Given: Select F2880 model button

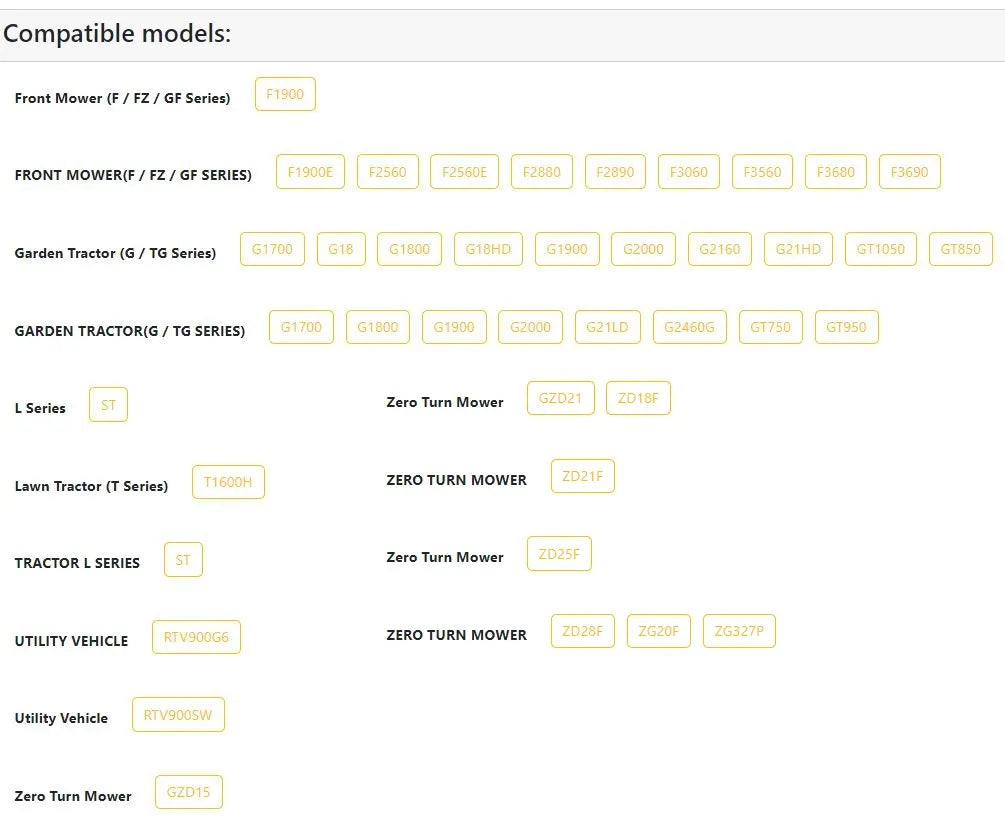Looking at the screenshot, I should tap(542, 172).
